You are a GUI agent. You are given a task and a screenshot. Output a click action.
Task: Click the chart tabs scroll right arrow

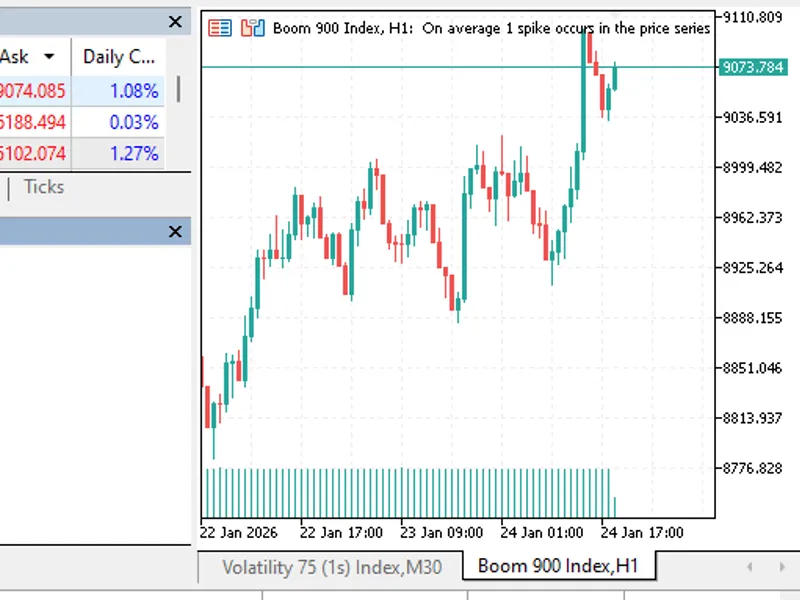782,567
